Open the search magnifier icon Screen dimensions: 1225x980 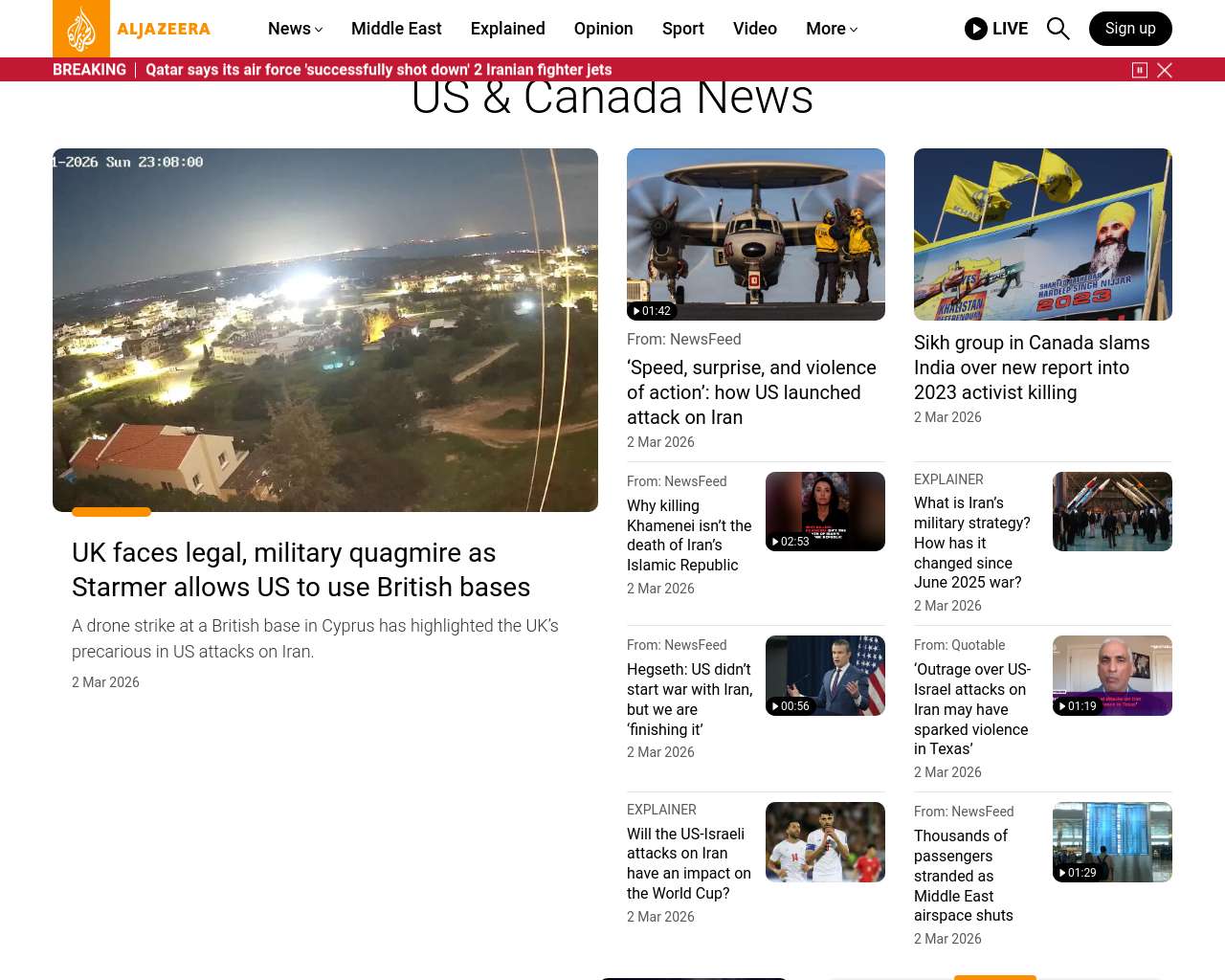click(1058, 29)
